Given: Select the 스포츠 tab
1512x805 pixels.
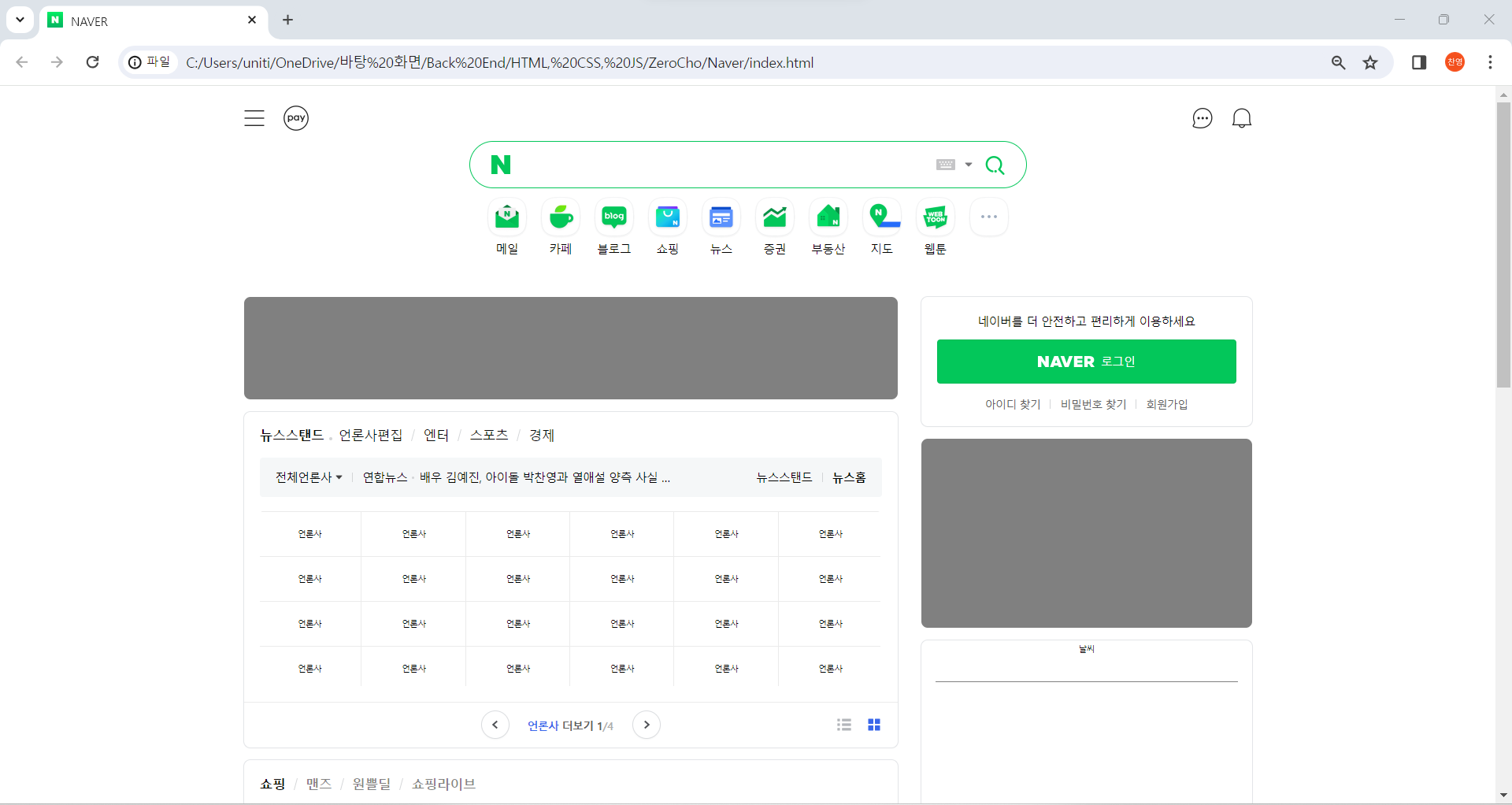Looking at the screenshot, I should pos(489,435).
